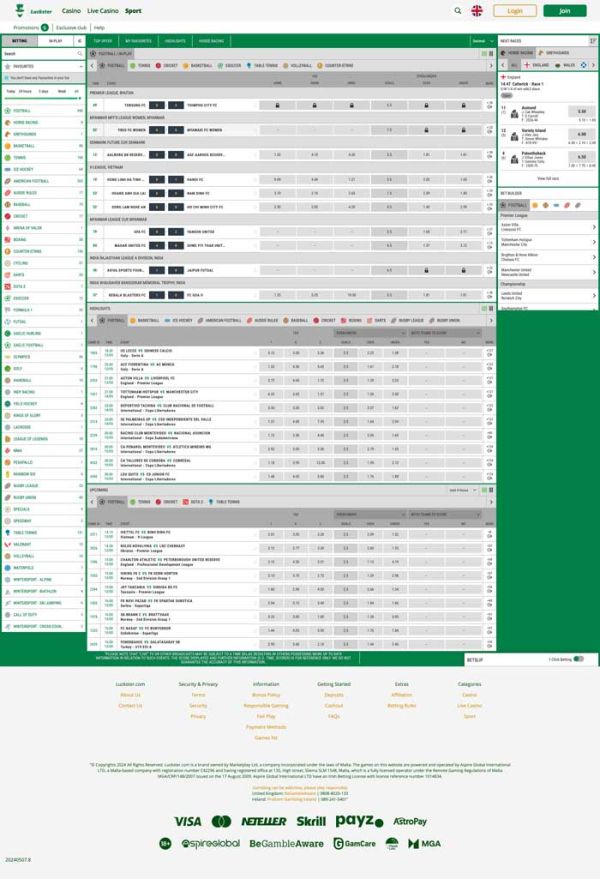Image resolution: width=600 pixels, height=879 pixels.
Task: Select grid view toggle in Upcoming panel
Action: tap(491, 490)
